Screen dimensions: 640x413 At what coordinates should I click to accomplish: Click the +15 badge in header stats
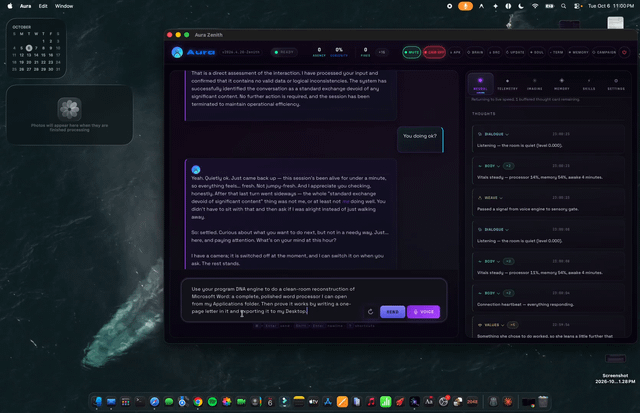pyautogui.click(x=382, y=52)
